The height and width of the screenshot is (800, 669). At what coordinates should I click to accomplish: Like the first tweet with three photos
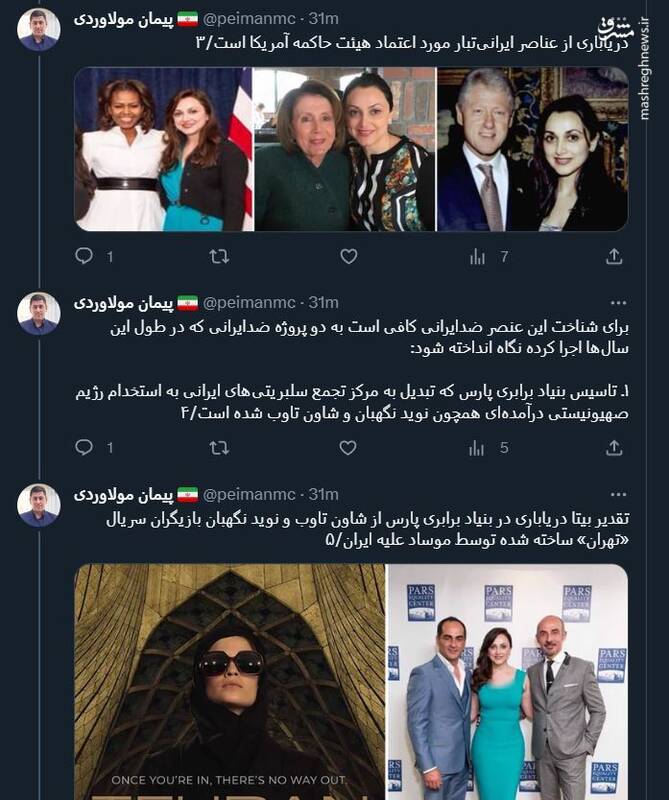point(349,257)
